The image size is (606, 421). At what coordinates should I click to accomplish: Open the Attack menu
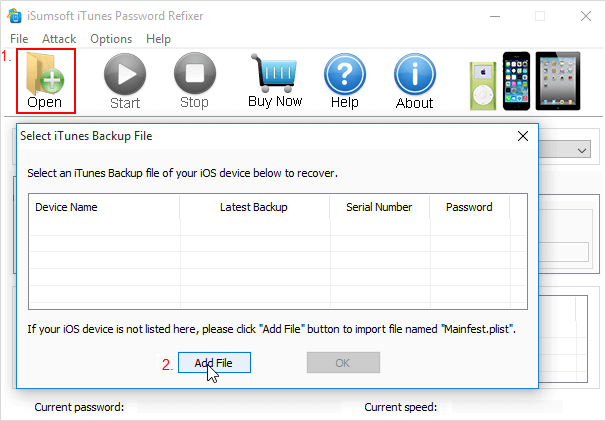tap(59, 39)
